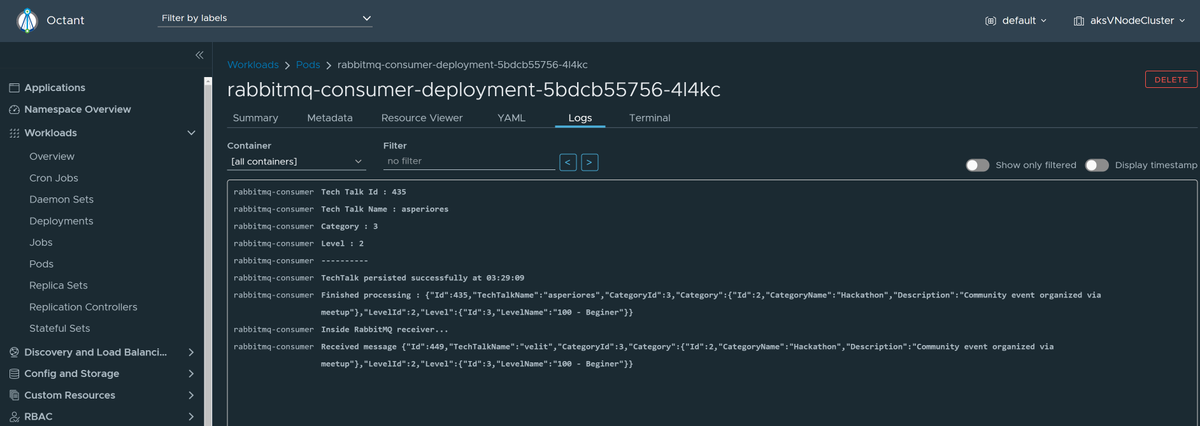The width and height of the screenshot is (1200, 426).
Task: Click the log line 'Tech Talk Id : 435'
Action: 363,191
